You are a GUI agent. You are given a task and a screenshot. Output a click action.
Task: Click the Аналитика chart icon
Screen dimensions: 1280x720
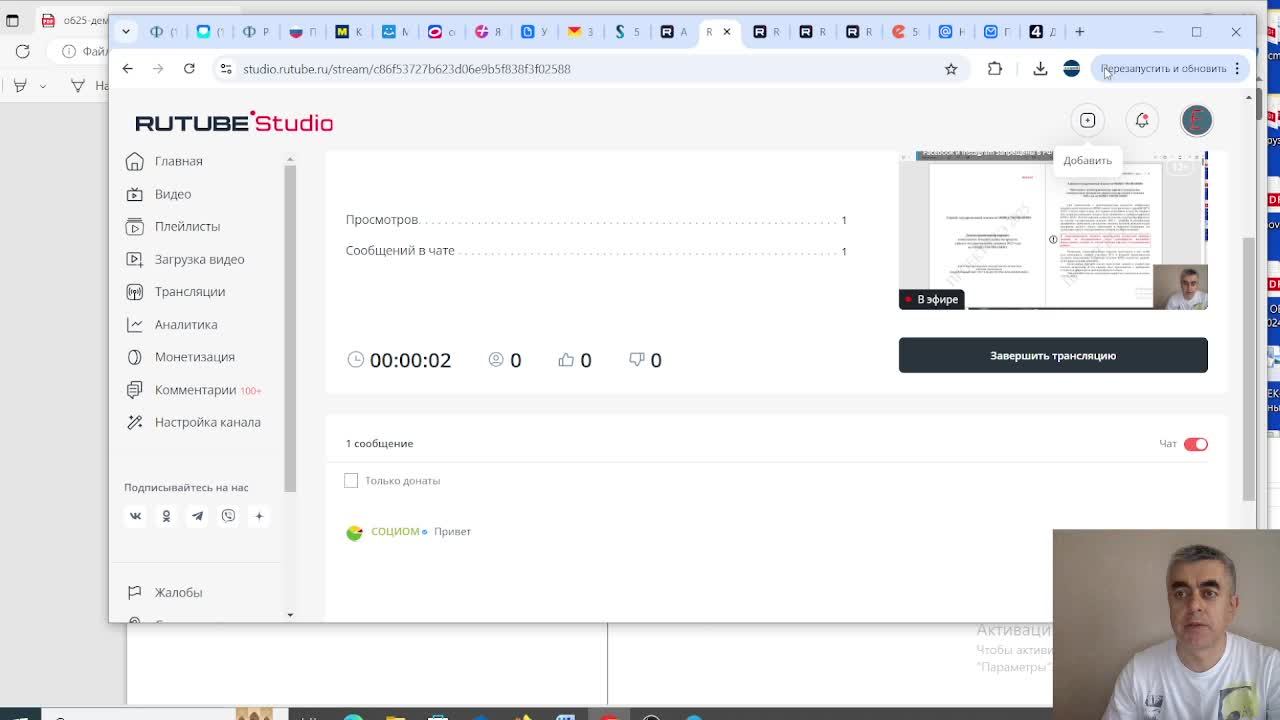(135, 324)
